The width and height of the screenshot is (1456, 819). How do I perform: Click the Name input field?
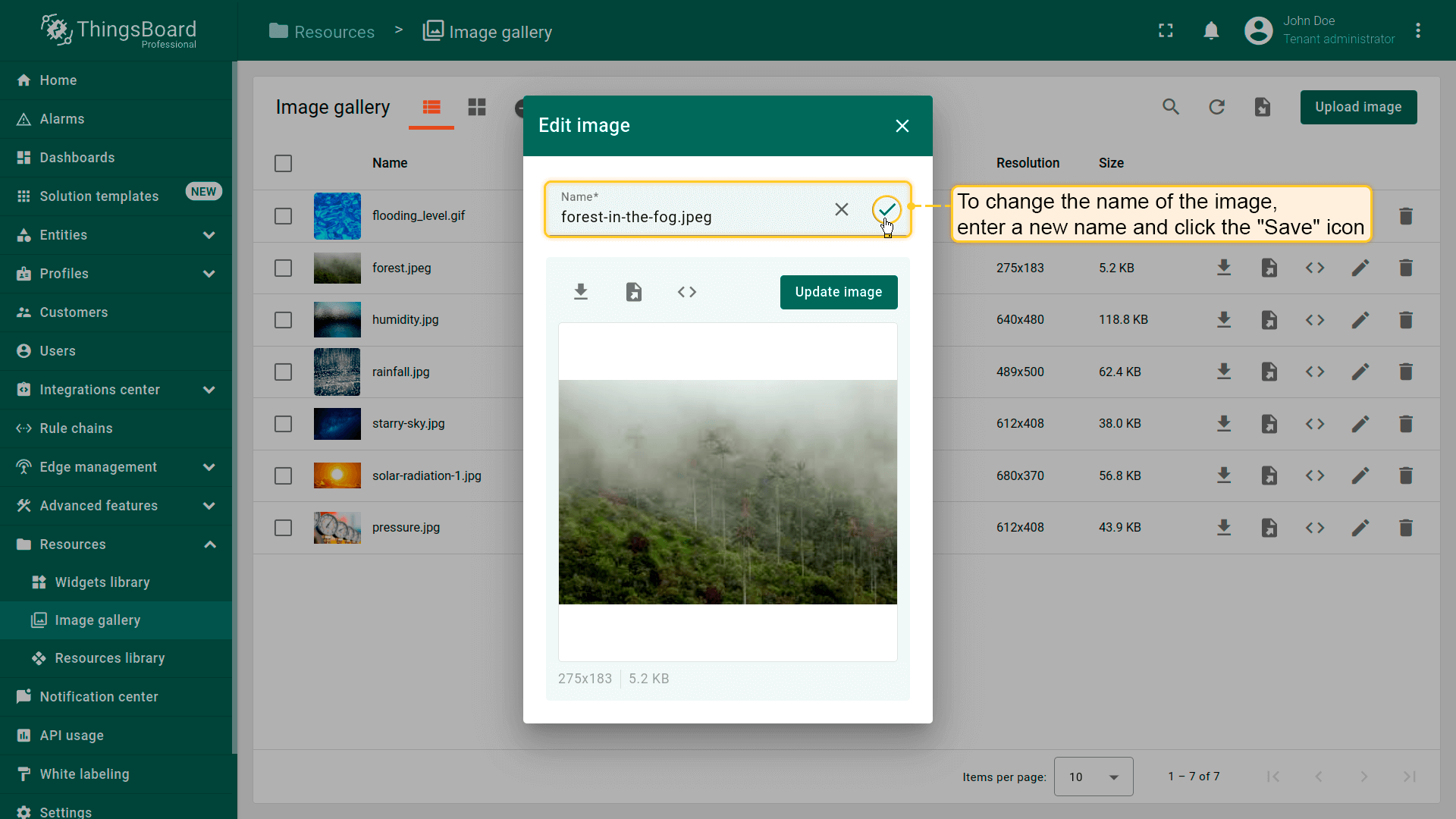682,217
